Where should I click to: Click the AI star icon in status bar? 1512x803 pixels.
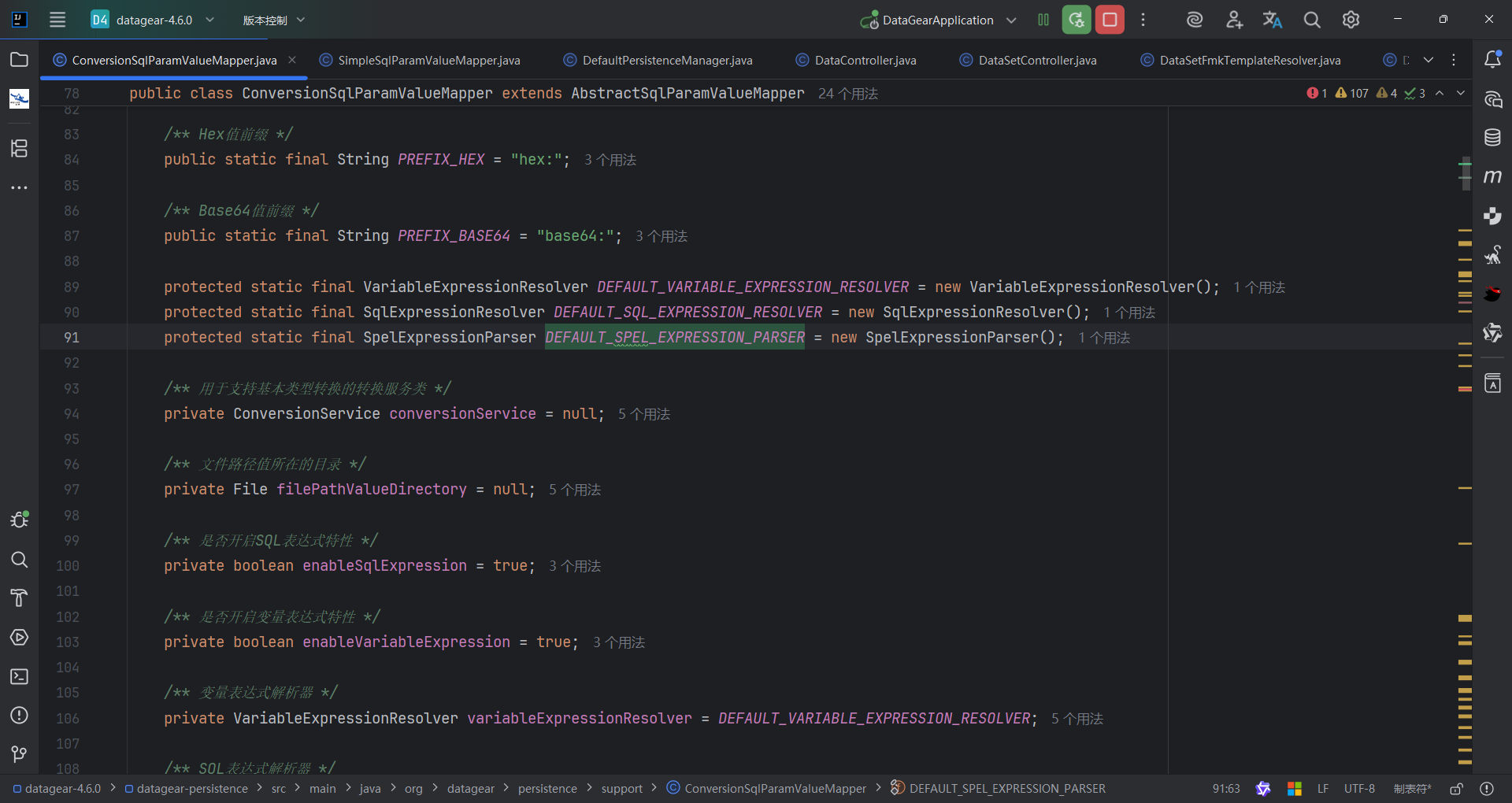tap(1263, 788)
